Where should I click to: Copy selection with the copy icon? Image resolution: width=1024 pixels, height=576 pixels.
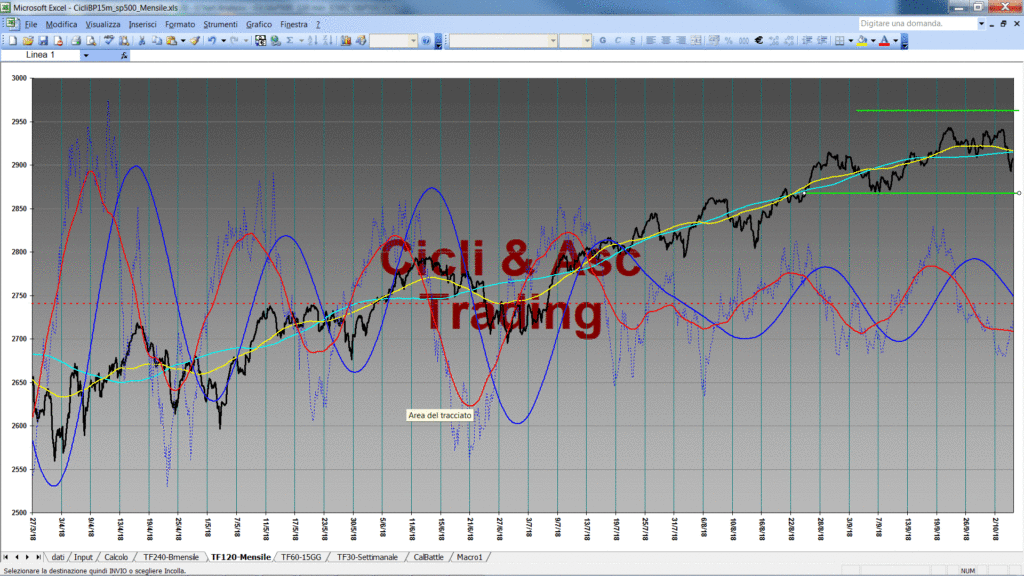(157, 40)
